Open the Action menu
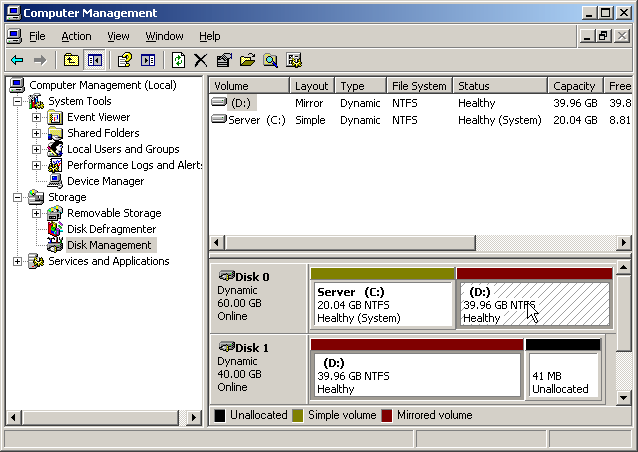Viewport: 638px width, 452px height. point(76,36)
